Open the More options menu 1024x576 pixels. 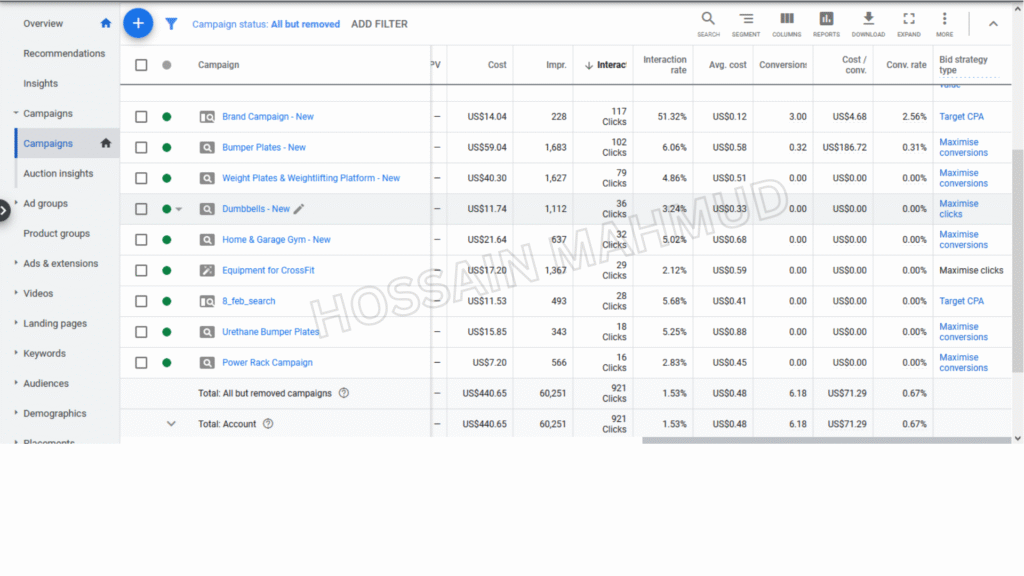click(944, 24)
